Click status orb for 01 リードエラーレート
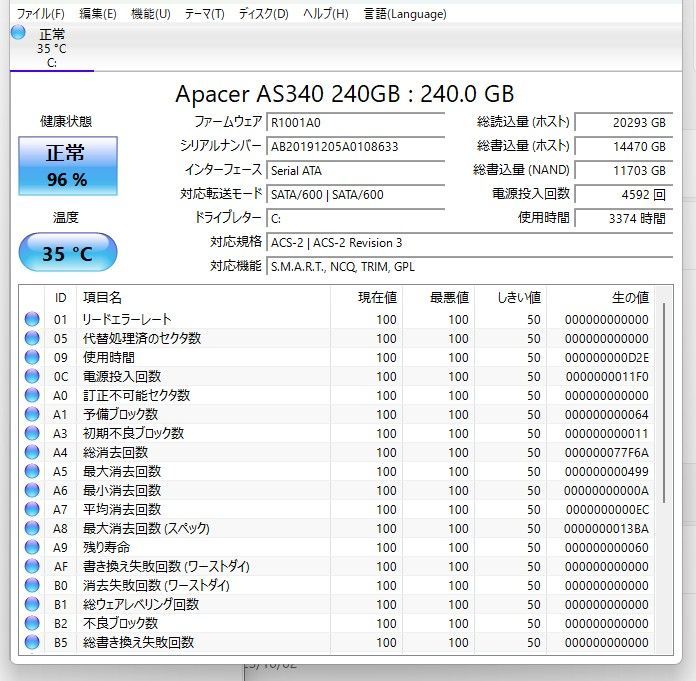This screenshot has height=681, width=696. point(32,319)
